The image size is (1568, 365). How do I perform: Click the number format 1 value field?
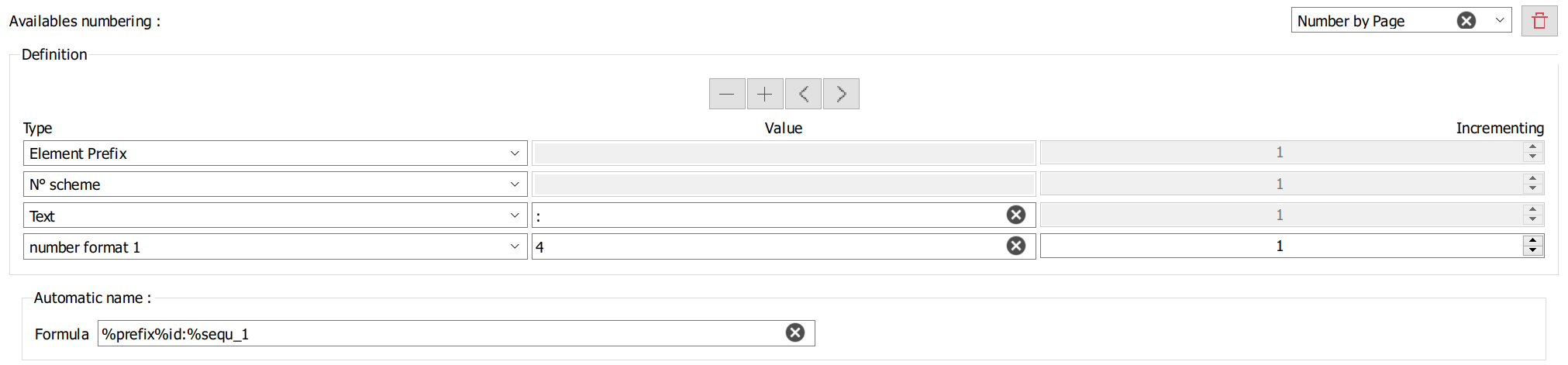click(767, 246)
